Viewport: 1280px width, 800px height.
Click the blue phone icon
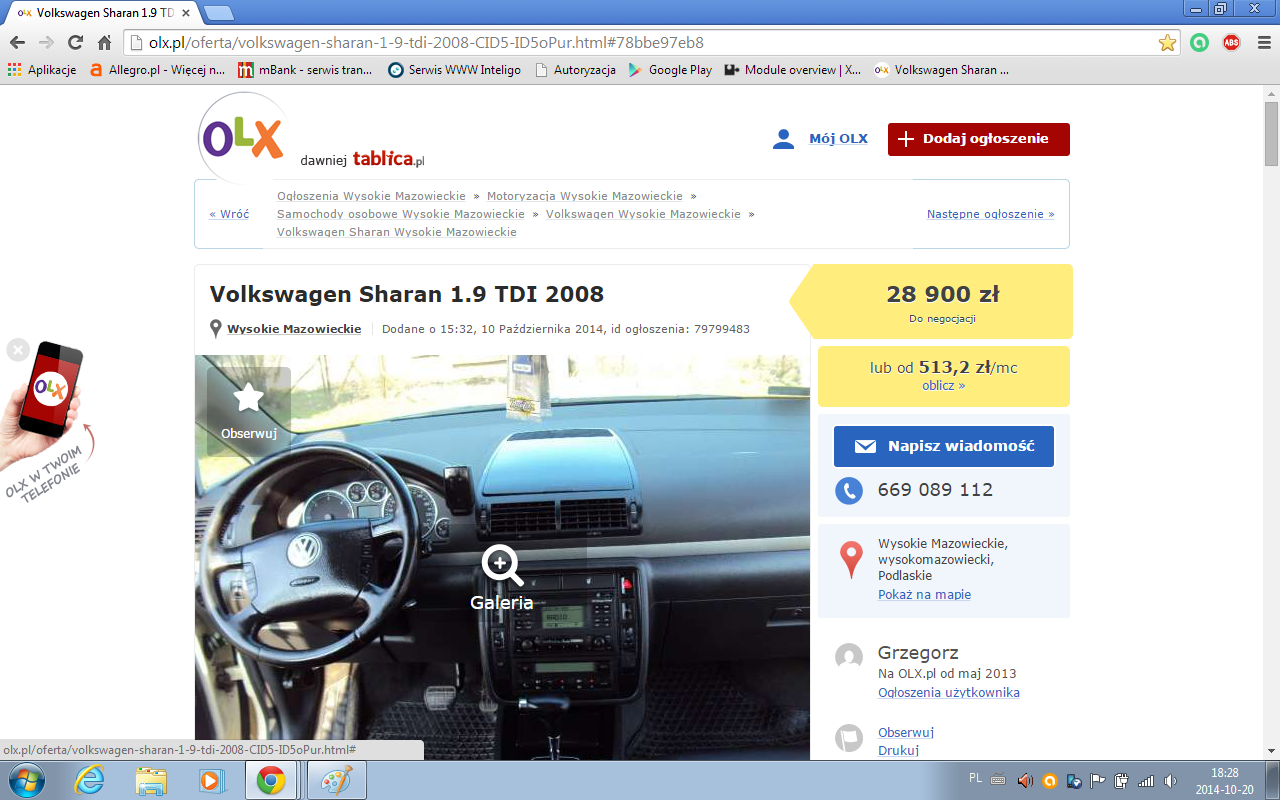pyautogui.click(x=849, y=490)
